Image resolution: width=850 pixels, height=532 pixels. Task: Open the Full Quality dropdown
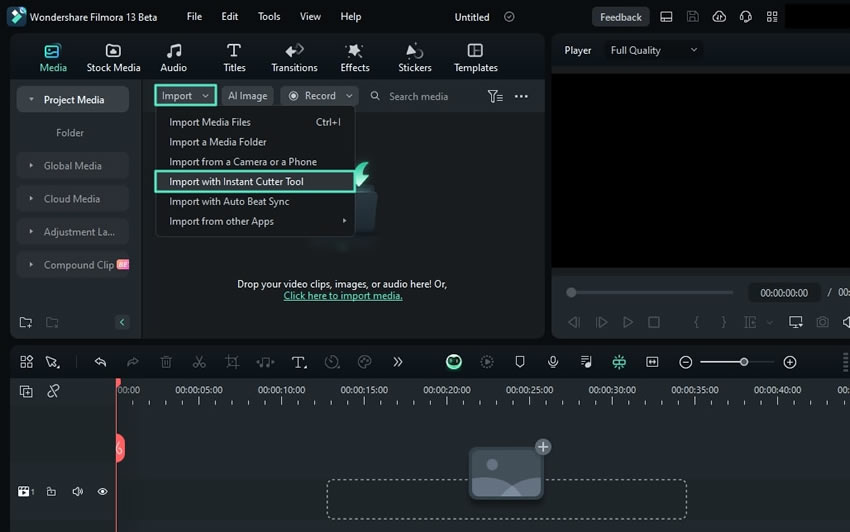[x=653, y=50]
